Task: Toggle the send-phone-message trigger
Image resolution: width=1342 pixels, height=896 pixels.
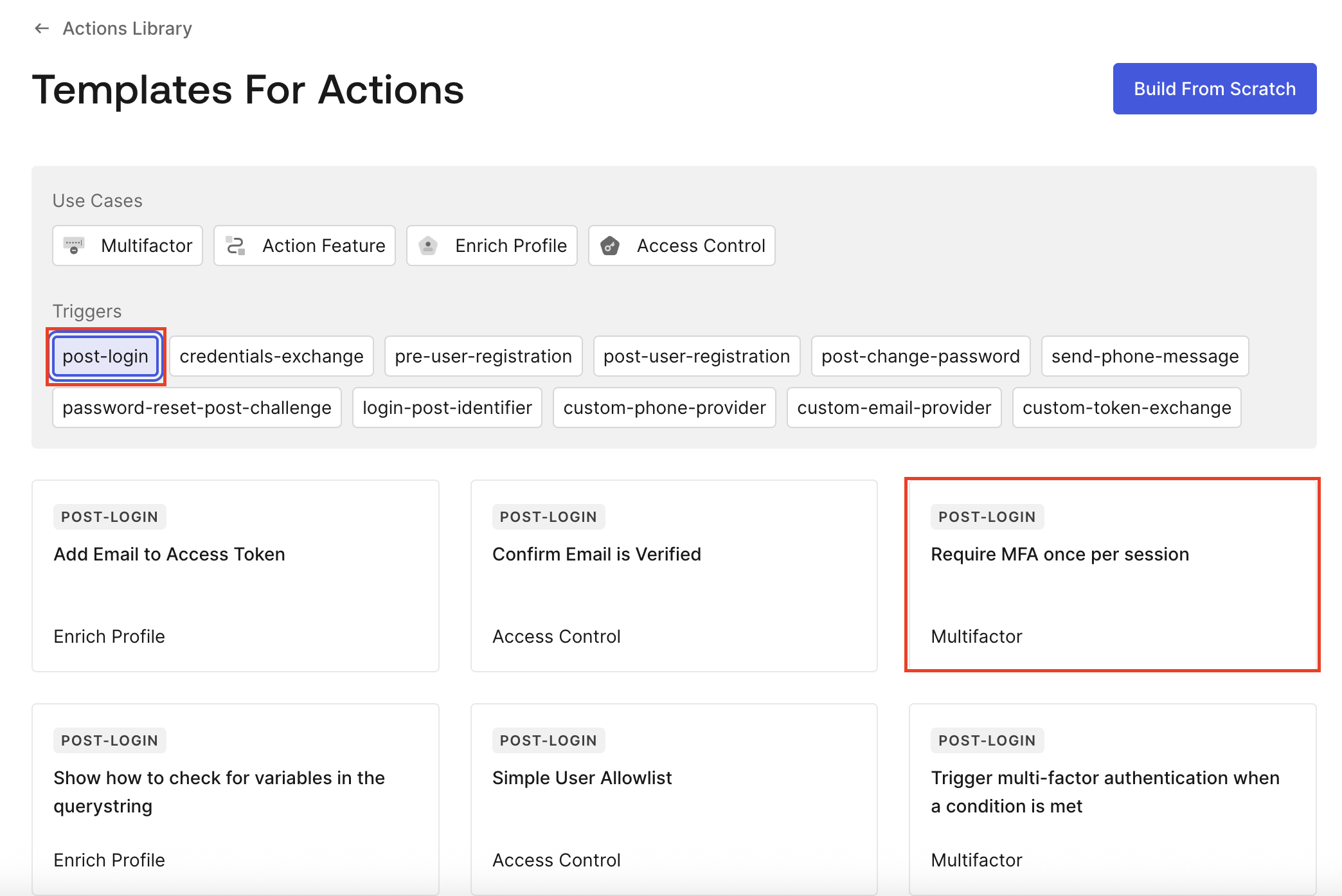Action: 1145,356
